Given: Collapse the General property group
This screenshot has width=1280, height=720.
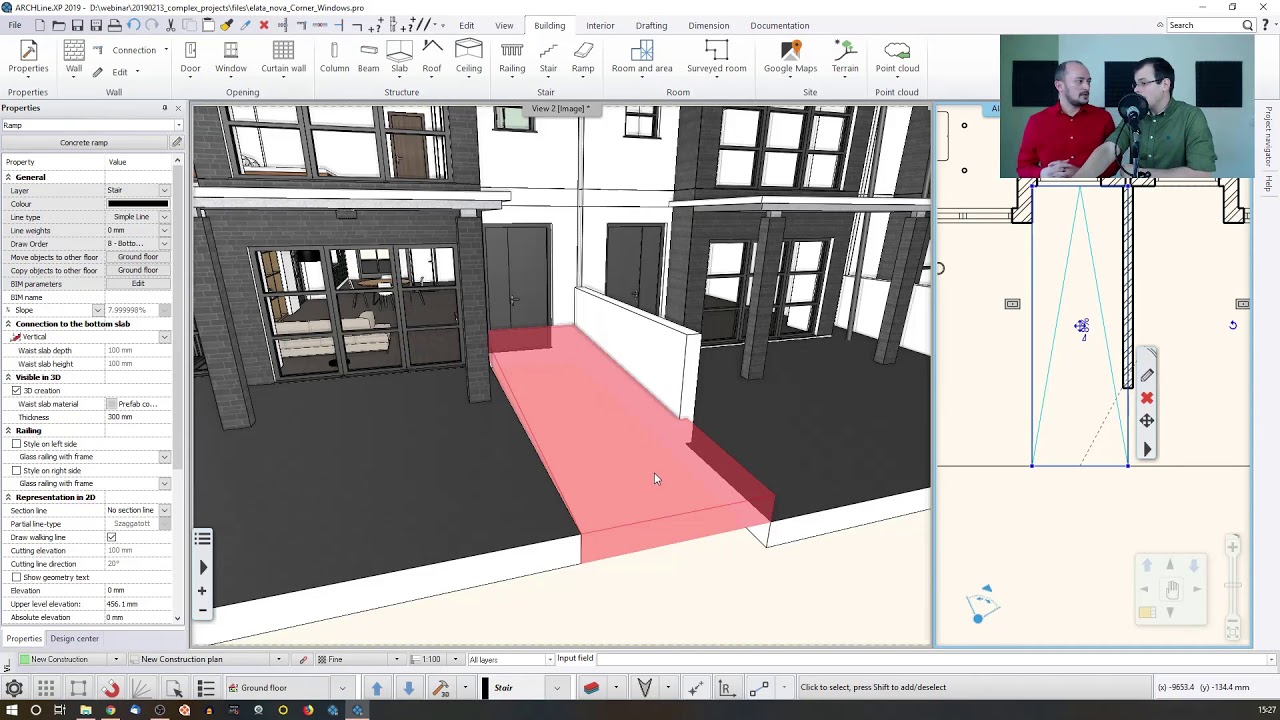Looking at the screenshot, I should tap(8, 177).
